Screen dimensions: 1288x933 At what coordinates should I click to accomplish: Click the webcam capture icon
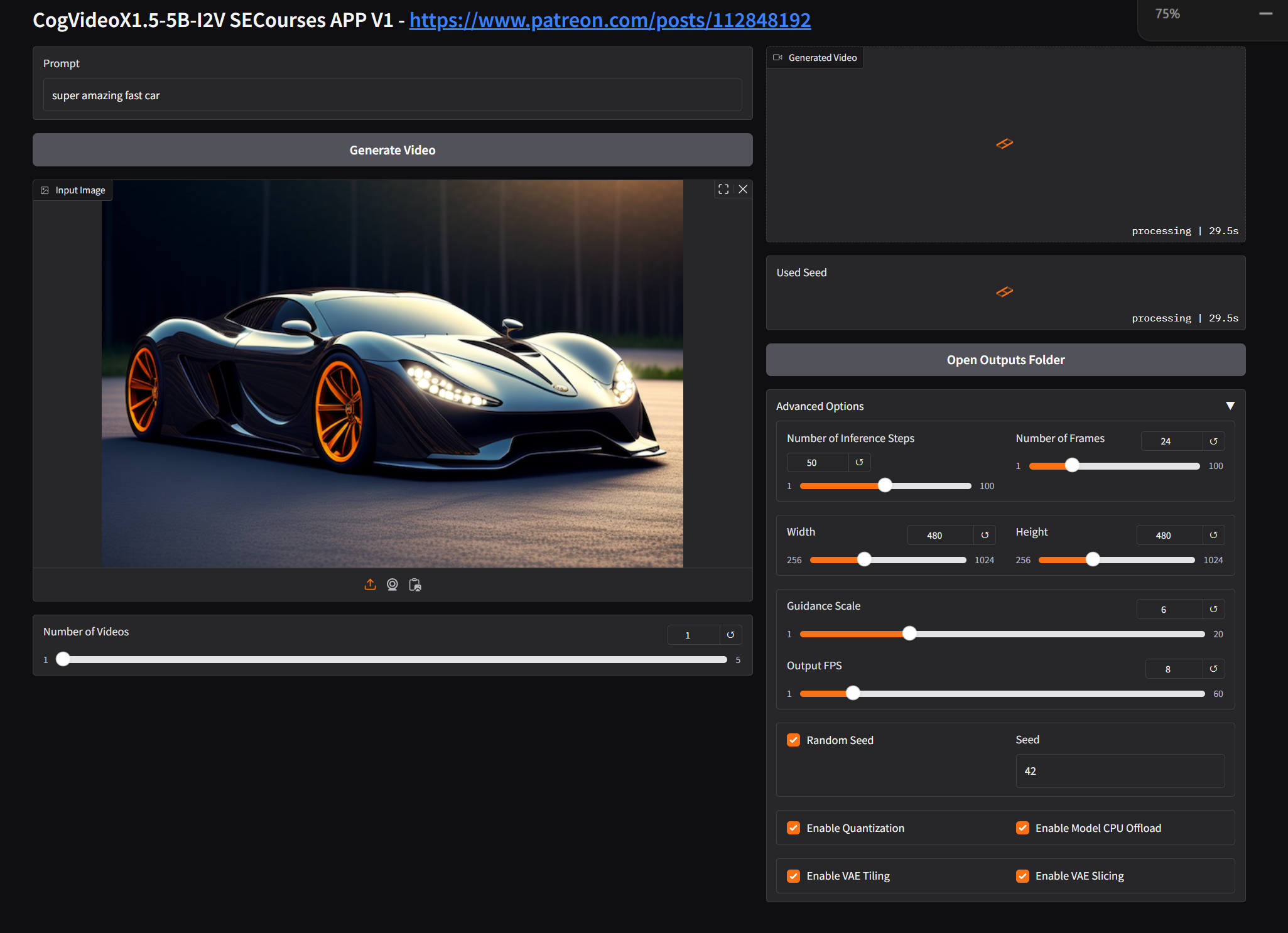392,585
